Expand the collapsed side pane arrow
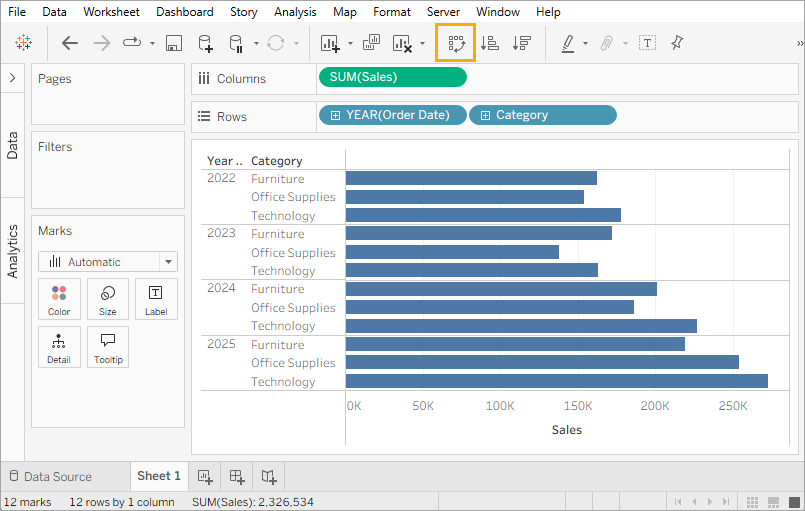This screenshot has width=805, height=511. pos(12,77)
